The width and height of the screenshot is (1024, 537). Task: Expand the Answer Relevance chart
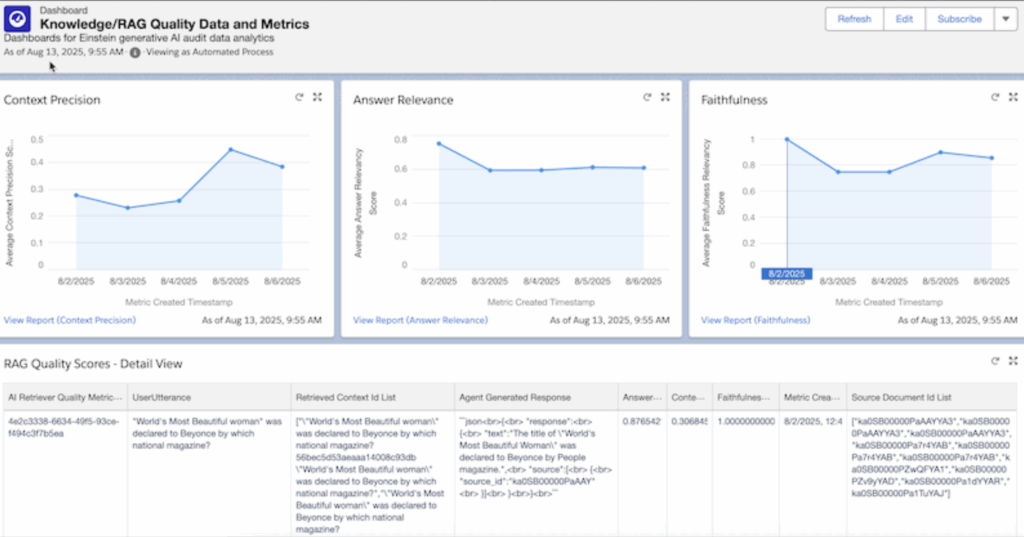665,97
